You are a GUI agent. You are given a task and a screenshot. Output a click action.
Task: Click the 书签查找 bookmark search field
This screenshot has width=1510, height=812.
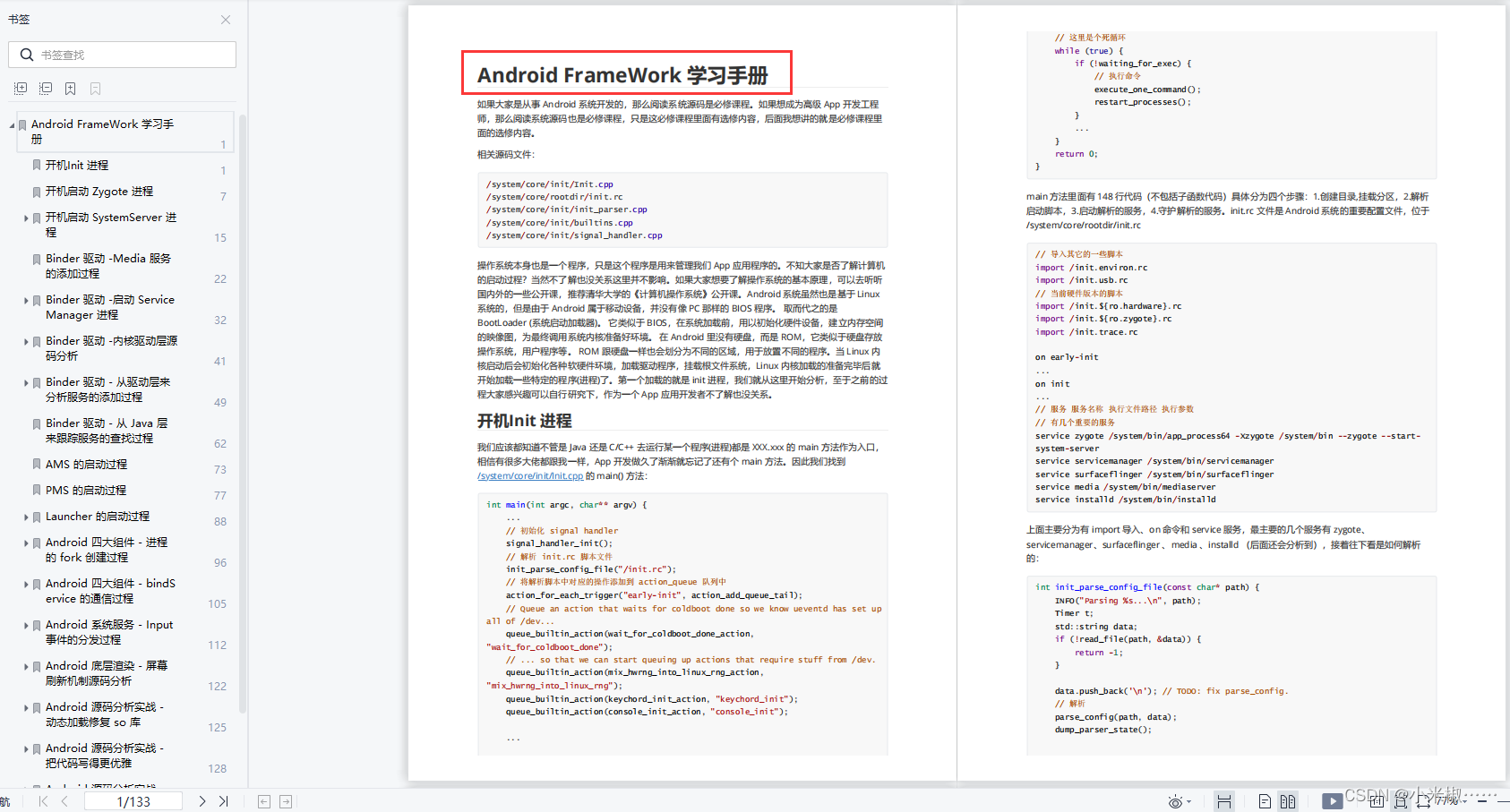point(123,55)
